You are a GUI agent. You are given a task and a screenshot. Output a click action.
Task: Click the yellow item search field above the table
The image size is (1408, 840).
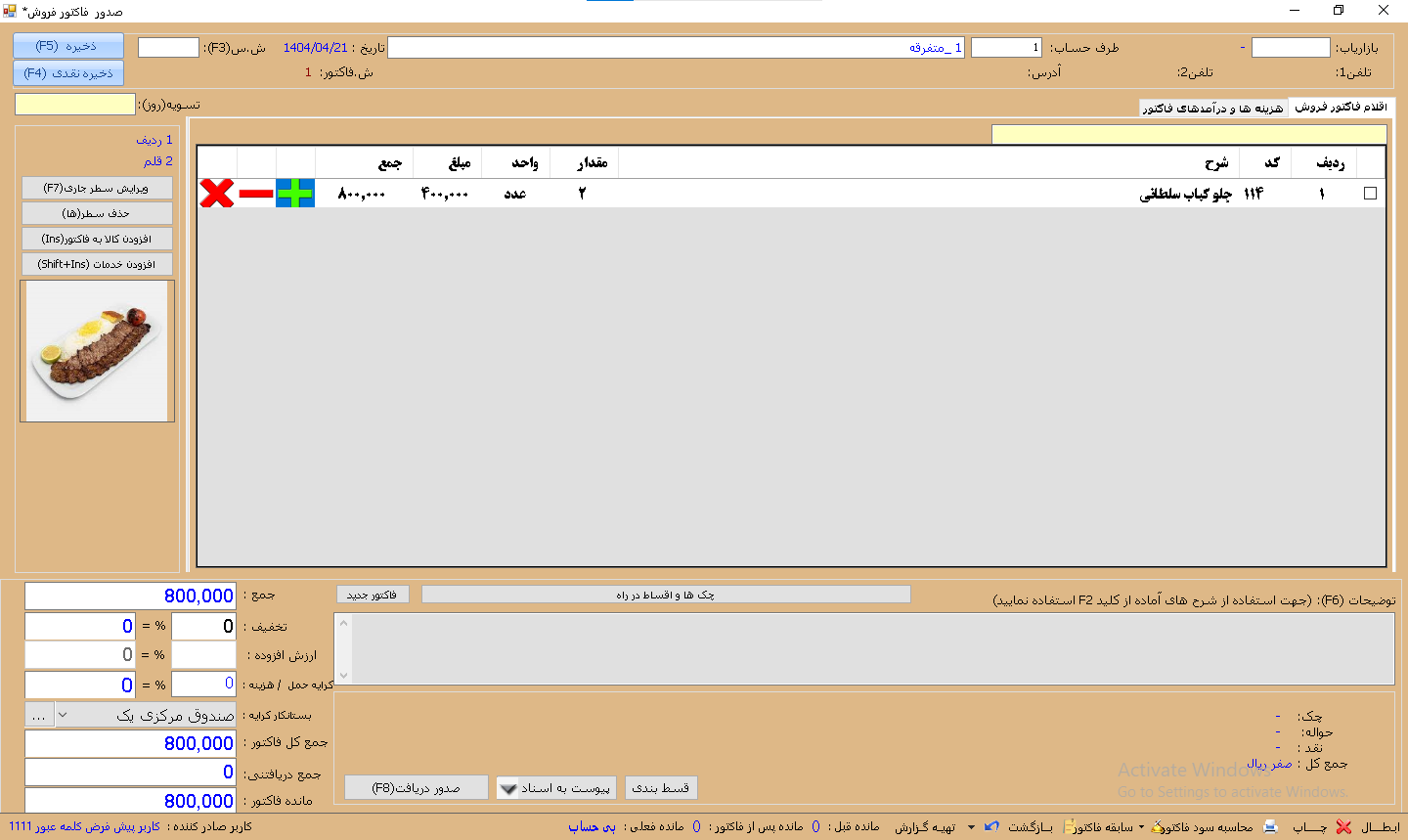tap(1188, 135)
